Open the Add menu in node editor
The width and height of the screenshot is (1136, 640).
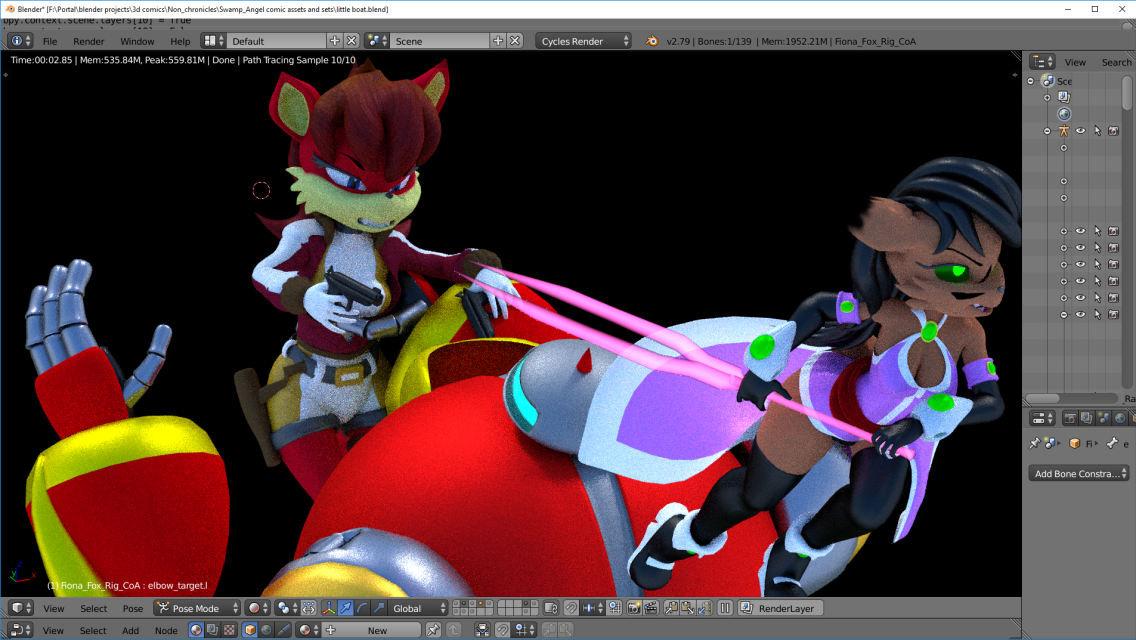click(130, 631)
